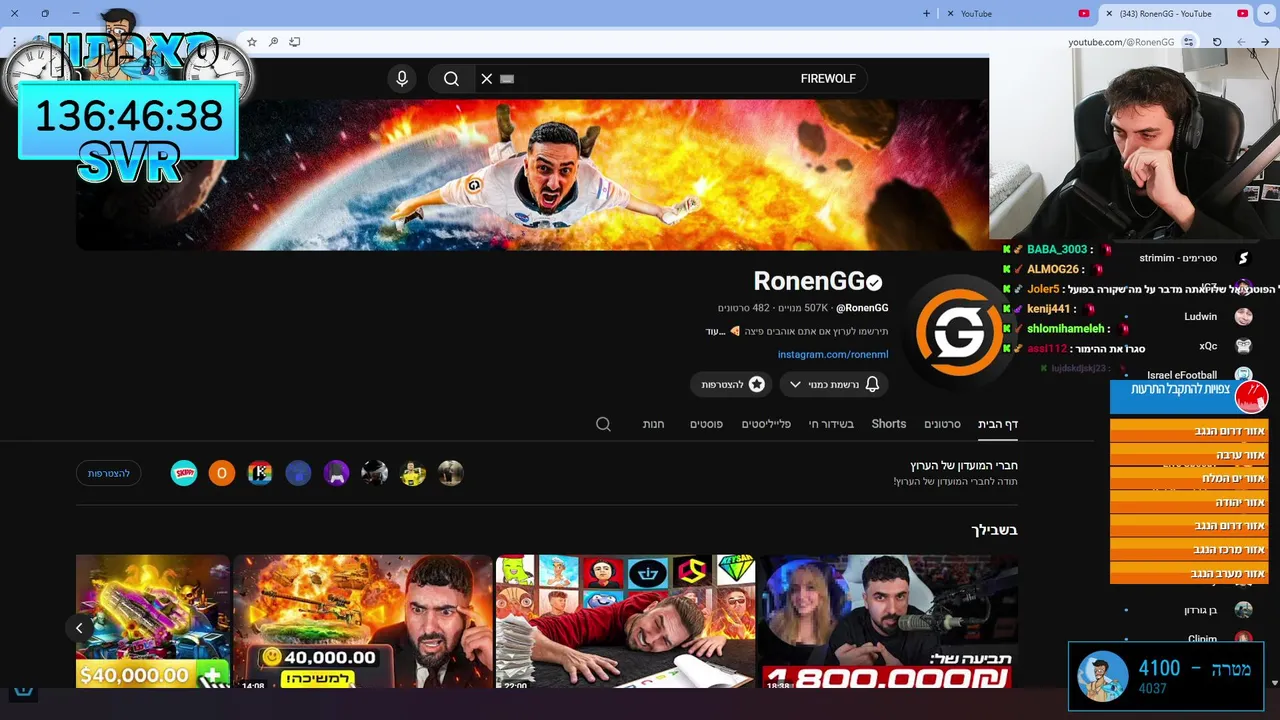Click the install/share icon beside the zoom icon
The height and width of the screenshot is (720, 1280).
295,42
